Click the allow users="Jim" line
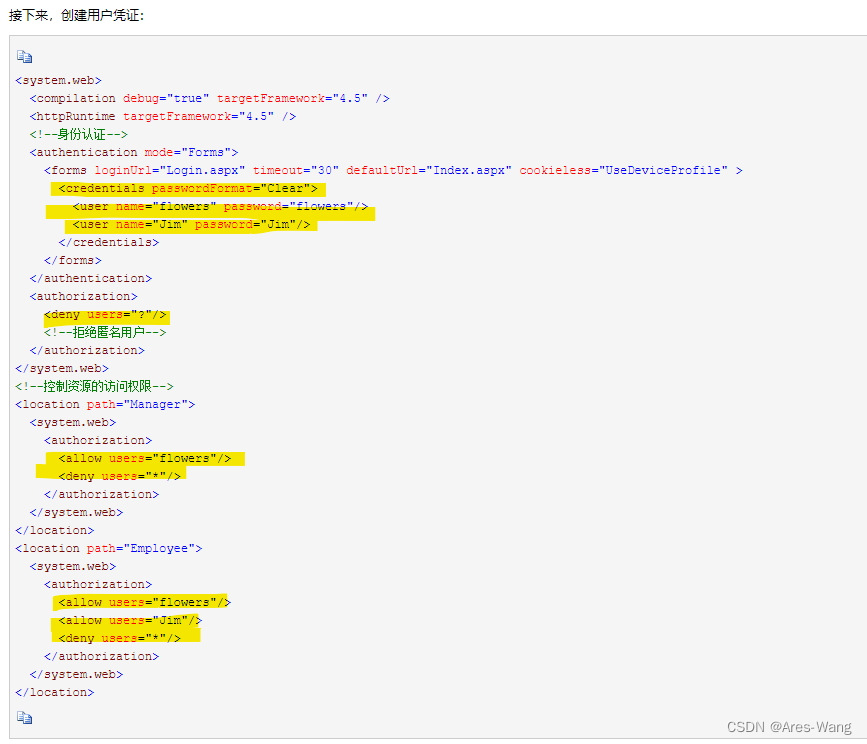This screenshot has width=867, height=744. pos(130,620)
